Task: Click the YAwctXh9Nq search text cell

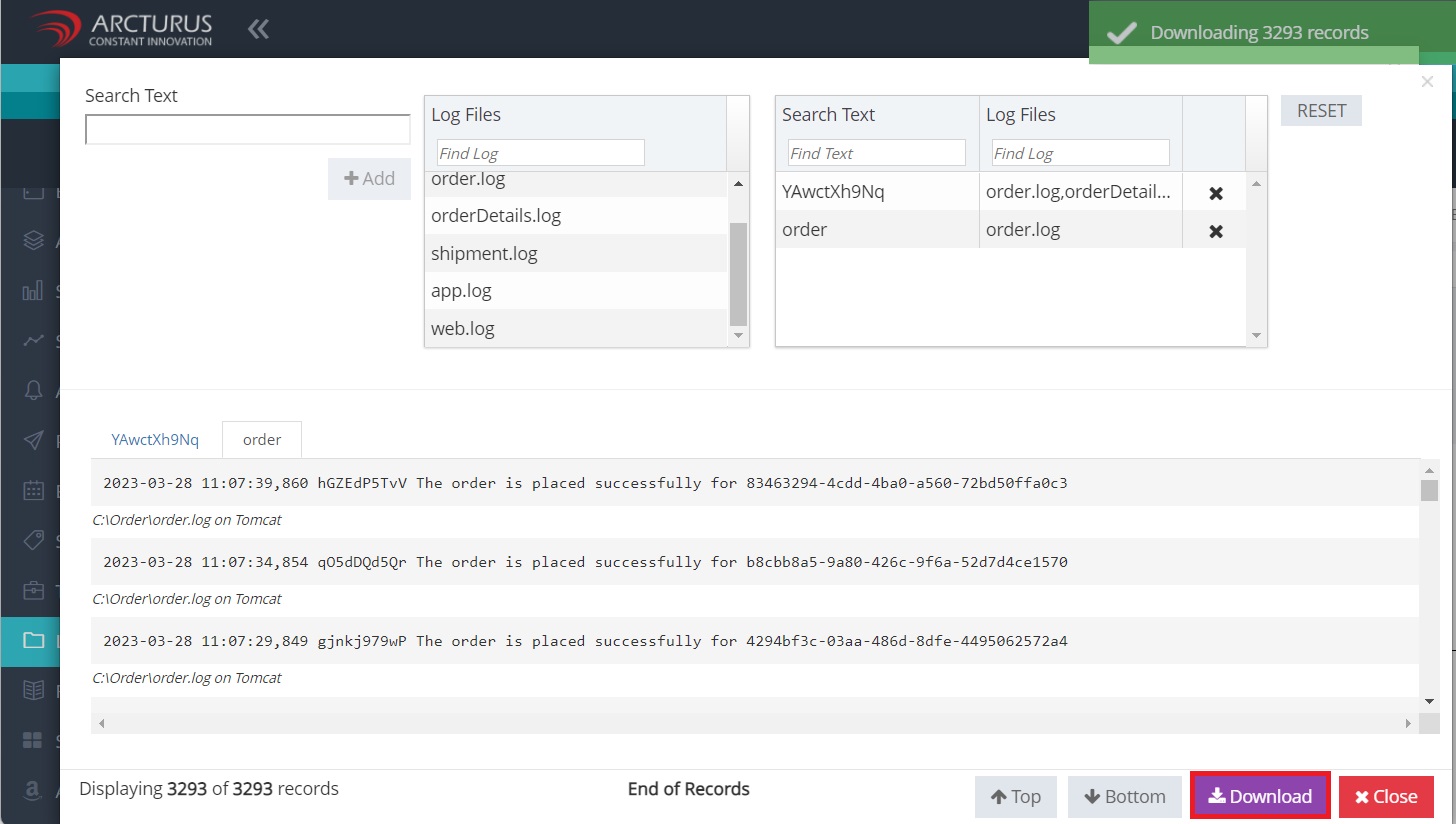Action: [x=877, y=192]
